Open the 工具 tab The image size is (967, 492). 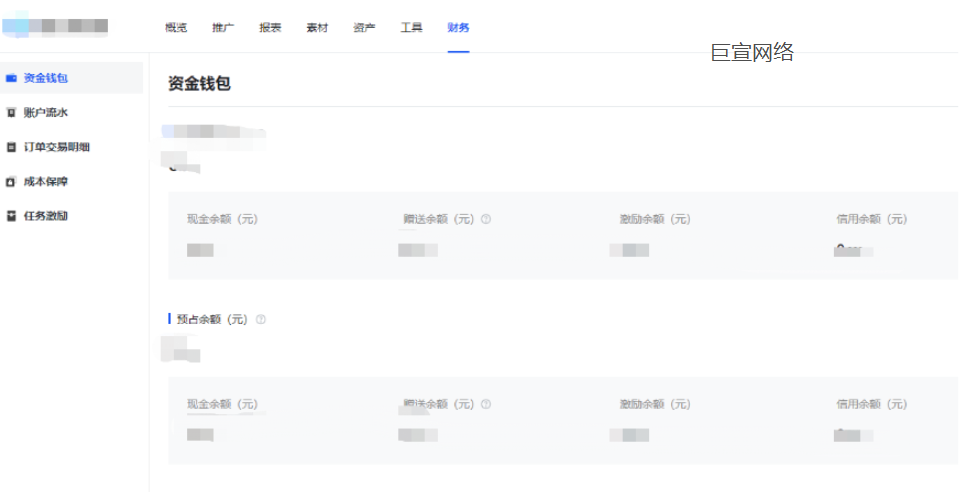point(411,27)
